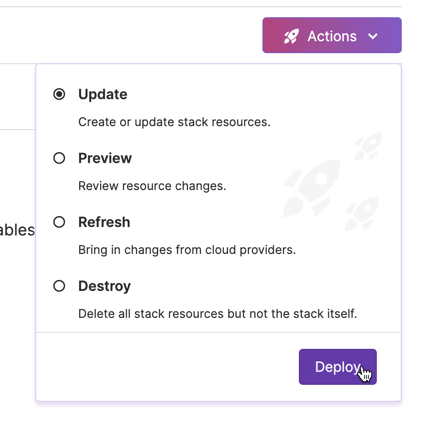Viewport: 433px width, 439px height.
Task: Choose the Refresh option label
Action: [x=104, y=222]
